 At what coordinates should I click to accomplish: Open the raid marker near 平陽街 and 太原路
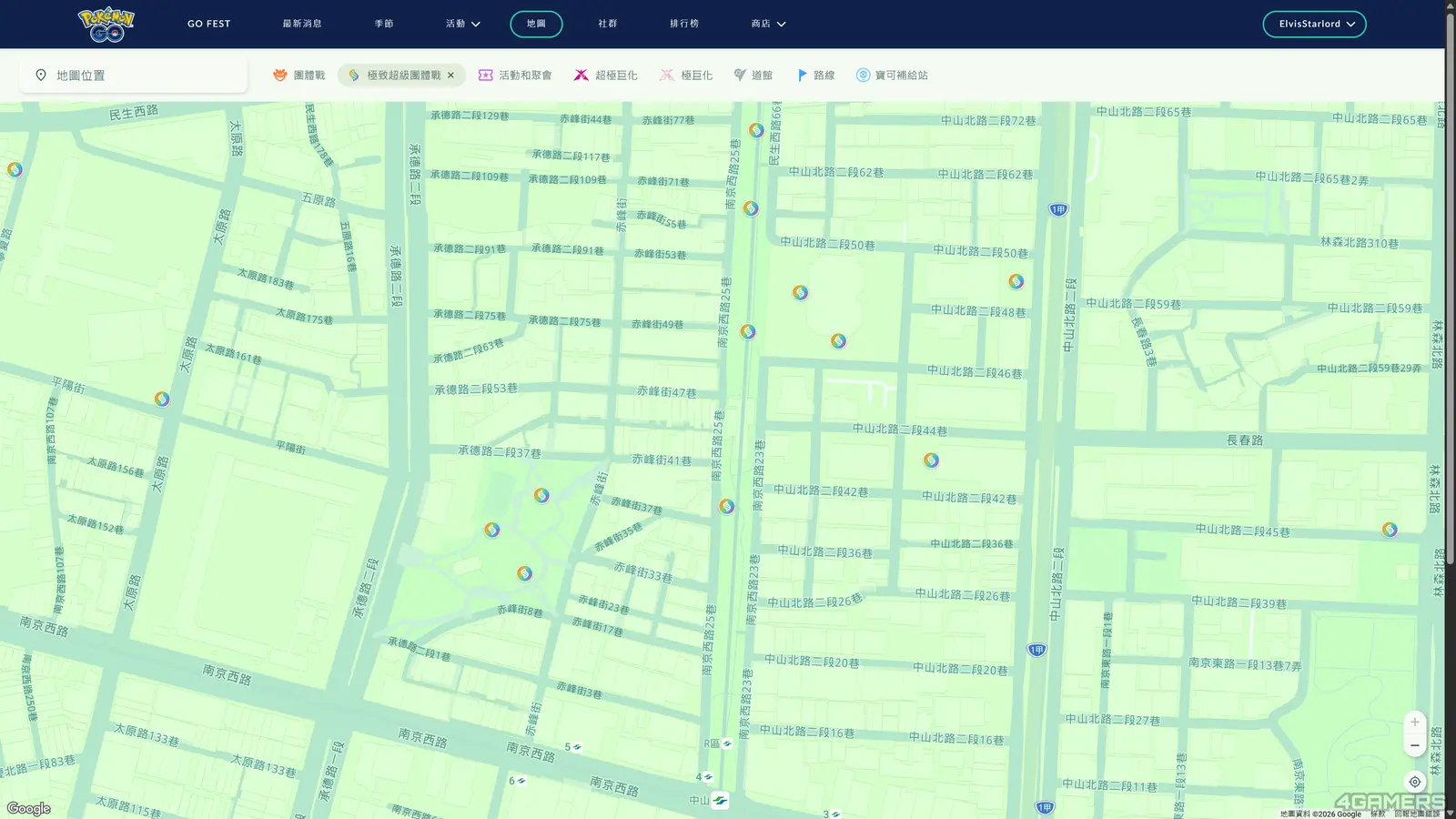point(162,399)
